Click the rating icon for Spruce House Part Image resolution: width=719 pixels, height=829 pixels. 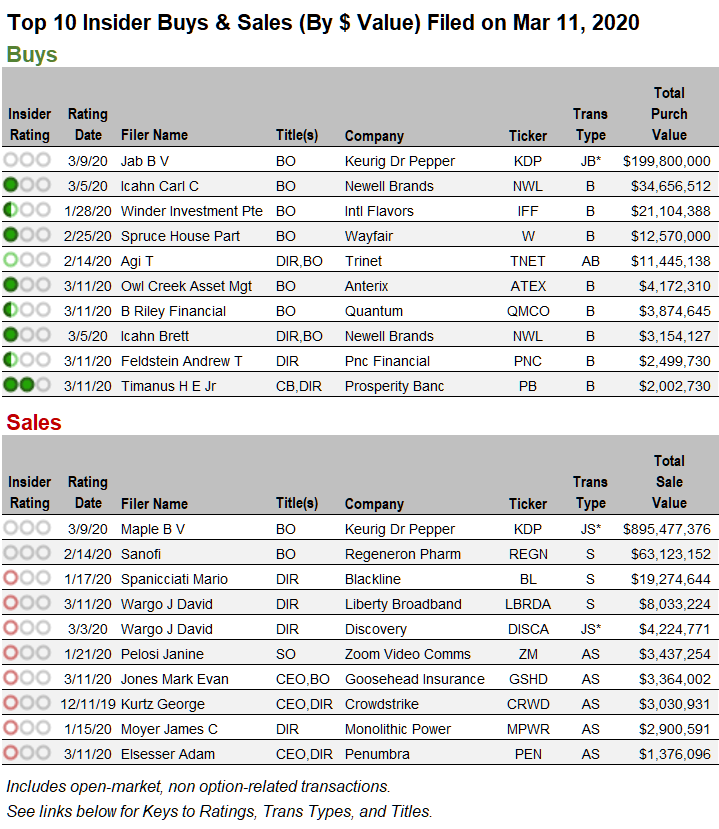coord(27,235)
